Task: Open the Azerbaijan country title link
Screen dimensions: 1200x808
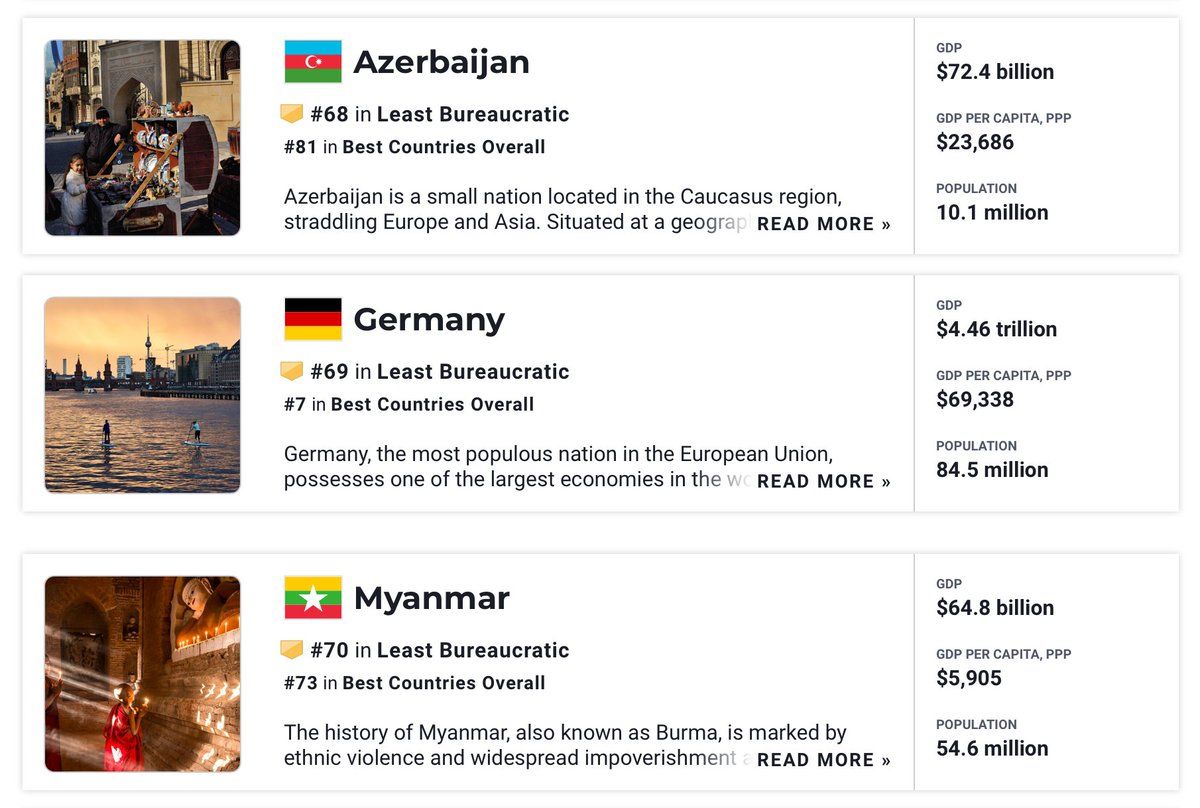Action: [441, 62]
